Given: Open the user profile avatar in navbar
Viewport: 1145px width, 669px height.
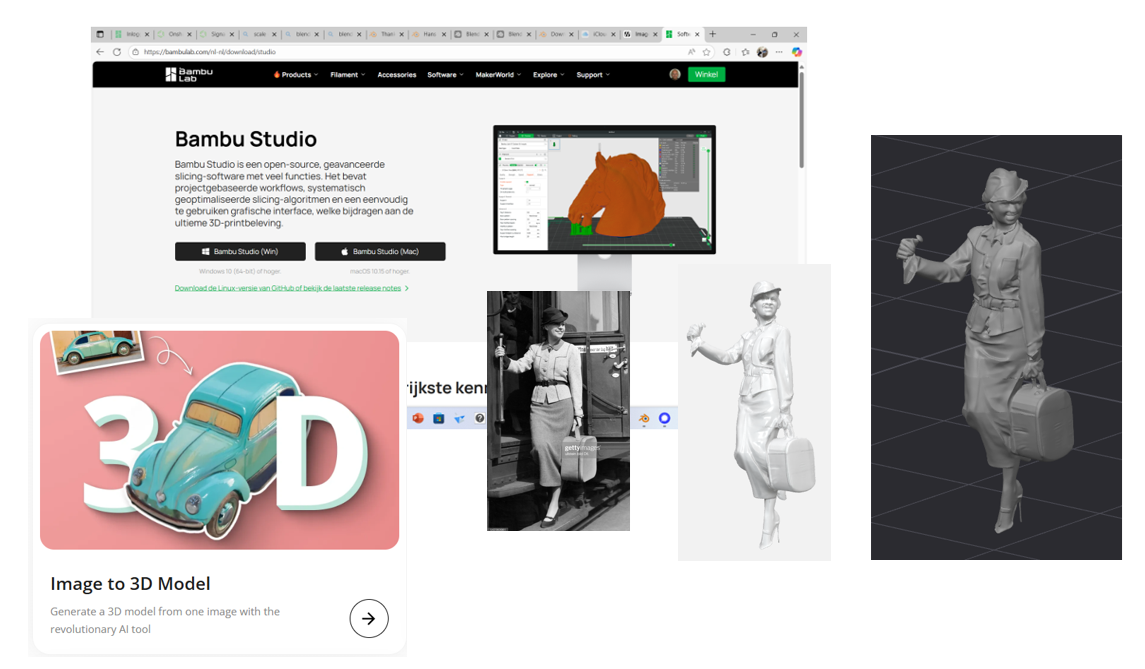Looking at the screenshot, I should (x=675, y=74).
